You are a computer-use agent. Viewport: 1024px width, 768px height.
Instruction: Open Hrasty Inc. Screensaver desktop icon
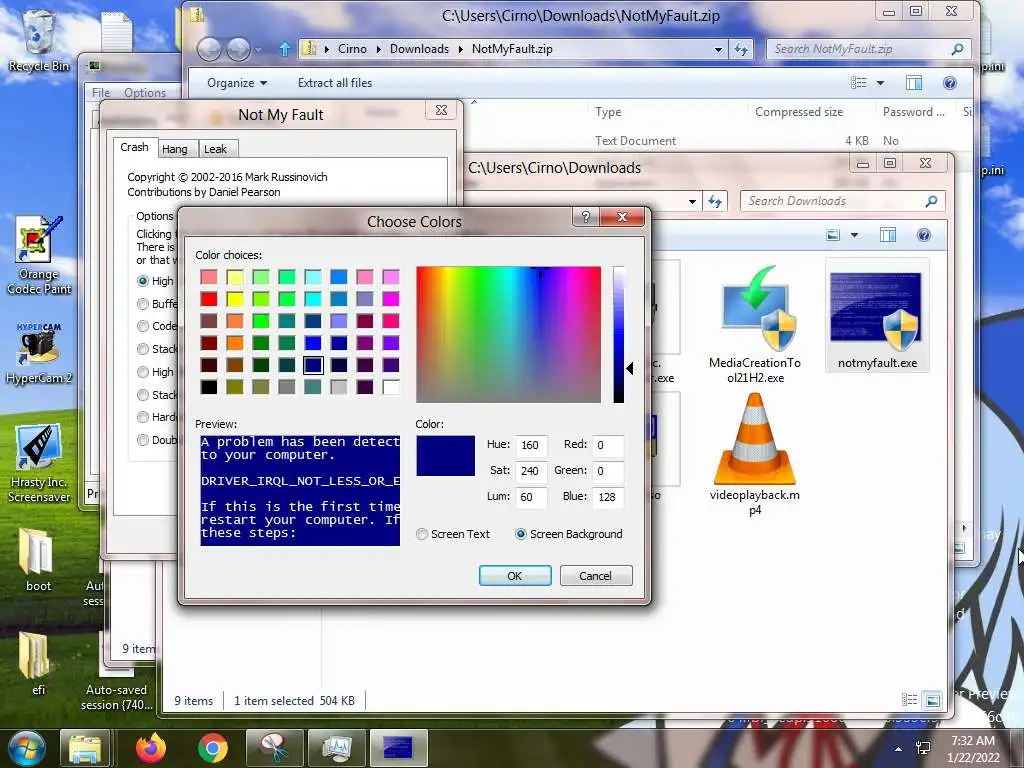pos(39,464)
